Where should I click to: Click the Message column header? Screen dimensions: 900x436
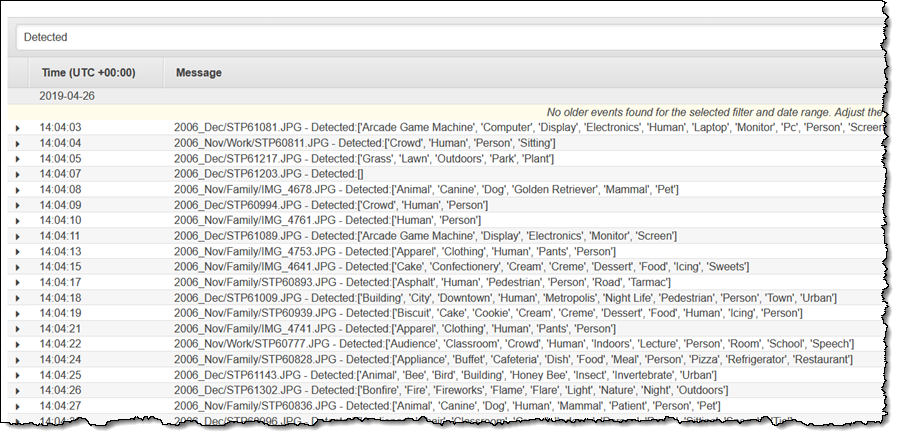point(199,73)
